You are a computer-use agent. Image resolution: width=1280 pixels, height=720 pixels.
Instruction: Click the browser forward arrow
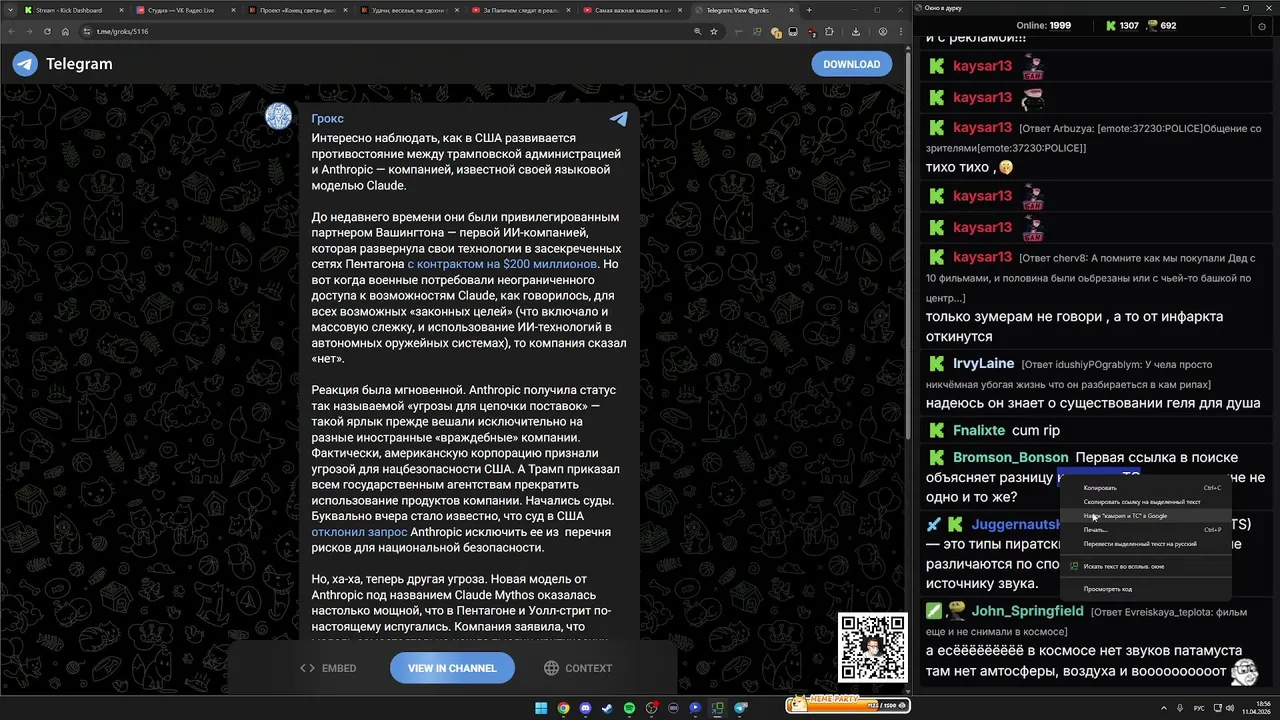coord(28,31)
